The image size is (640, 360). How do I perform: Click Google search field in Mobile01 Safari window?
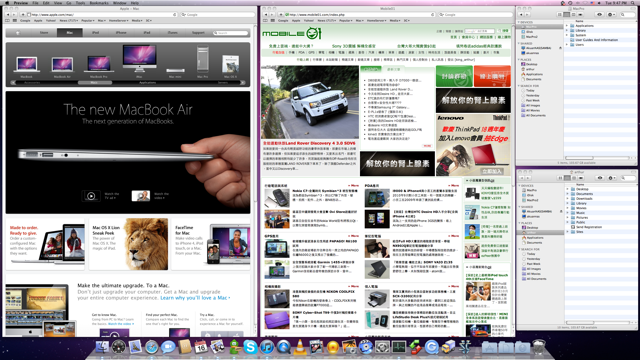point(476,14)
